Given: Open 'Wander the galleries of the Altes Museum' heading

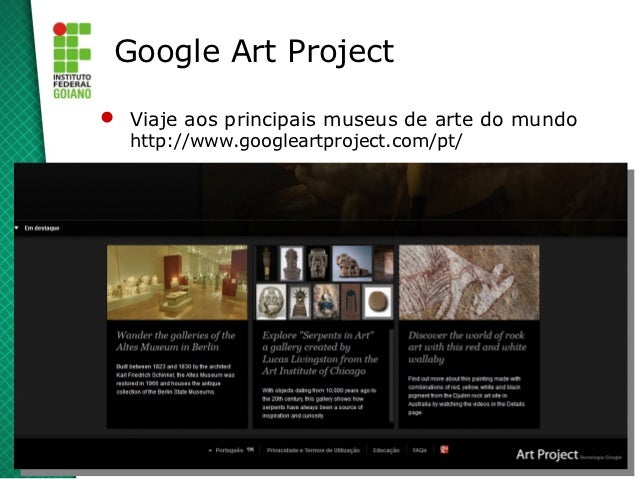Looking at the screenshot, I should point(176,341).
